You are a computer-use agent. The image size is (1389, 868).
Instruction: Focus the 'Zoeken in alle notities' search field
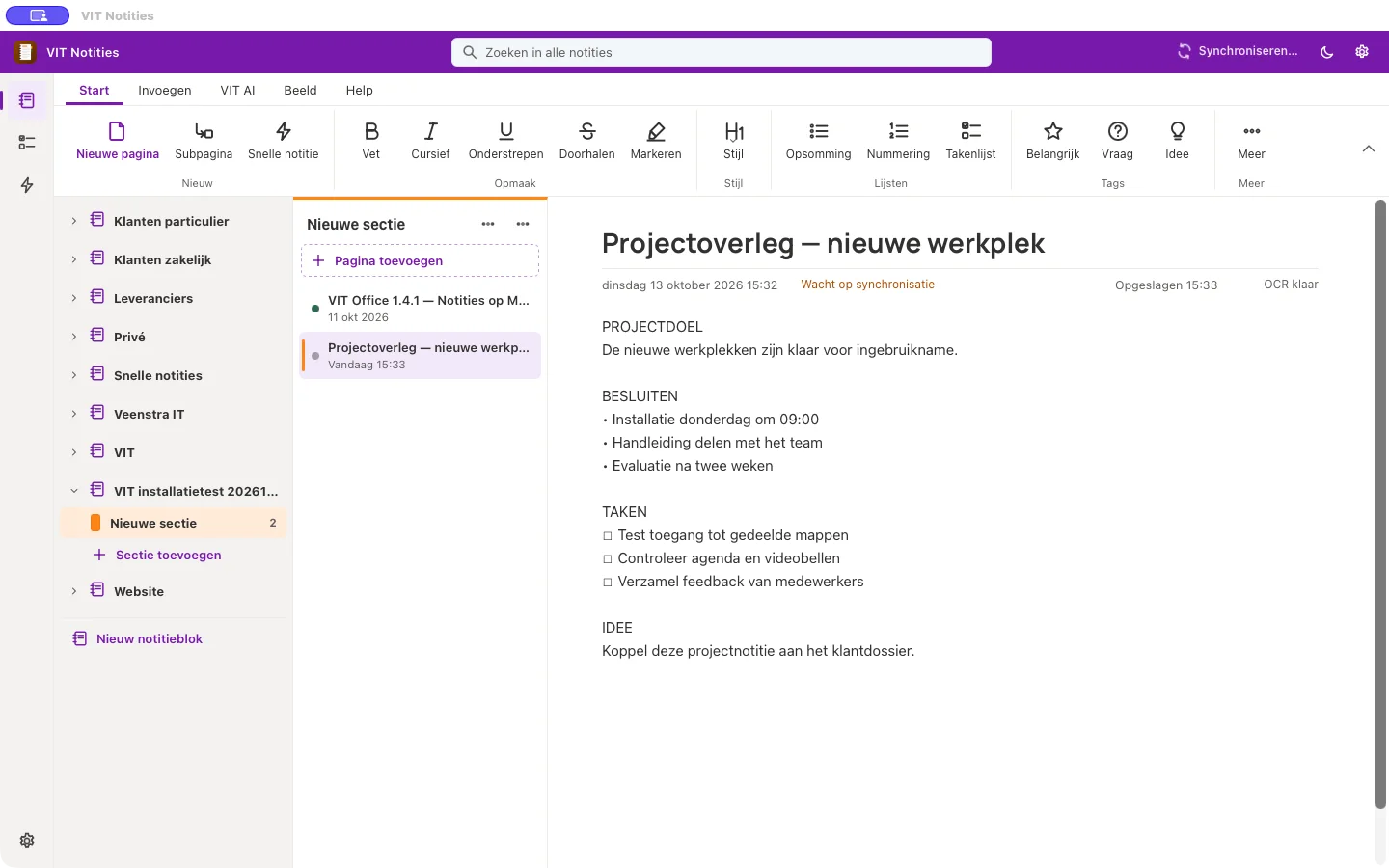click(722, 52)
